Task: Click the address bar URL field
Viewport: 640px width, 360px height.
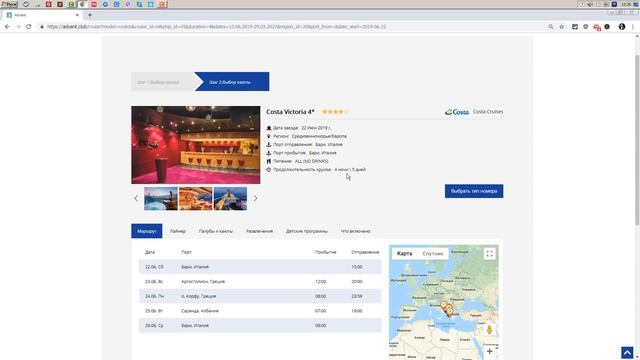Action: click(294, 27)
